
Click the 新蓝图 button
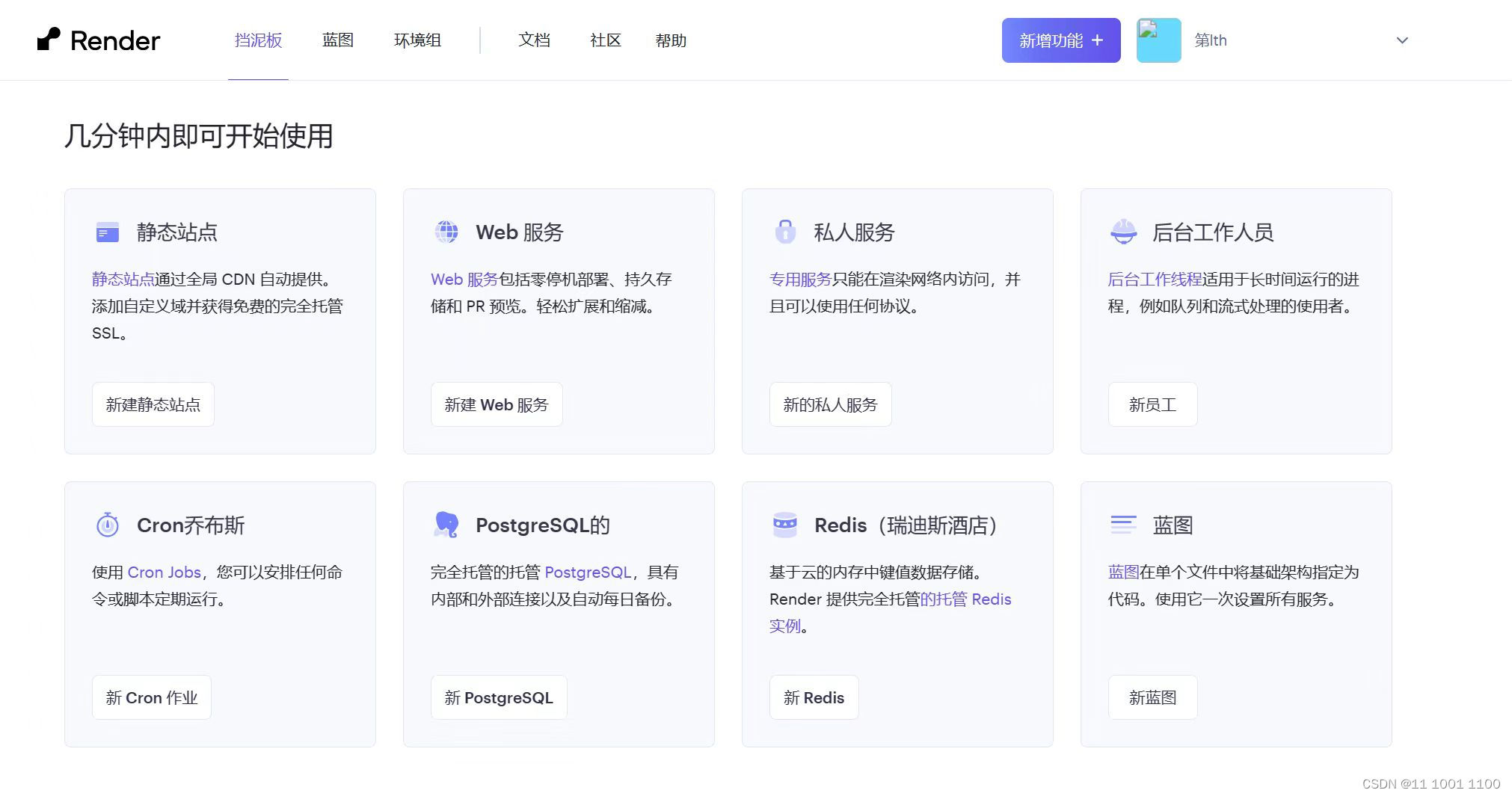[1152, 697]
